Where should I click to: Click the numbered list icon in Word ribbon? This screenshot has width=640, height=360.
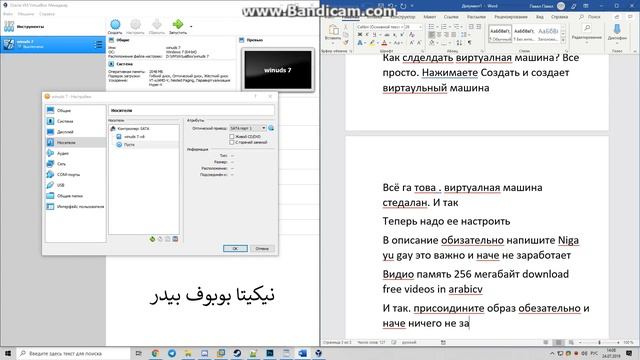[443, 27]
